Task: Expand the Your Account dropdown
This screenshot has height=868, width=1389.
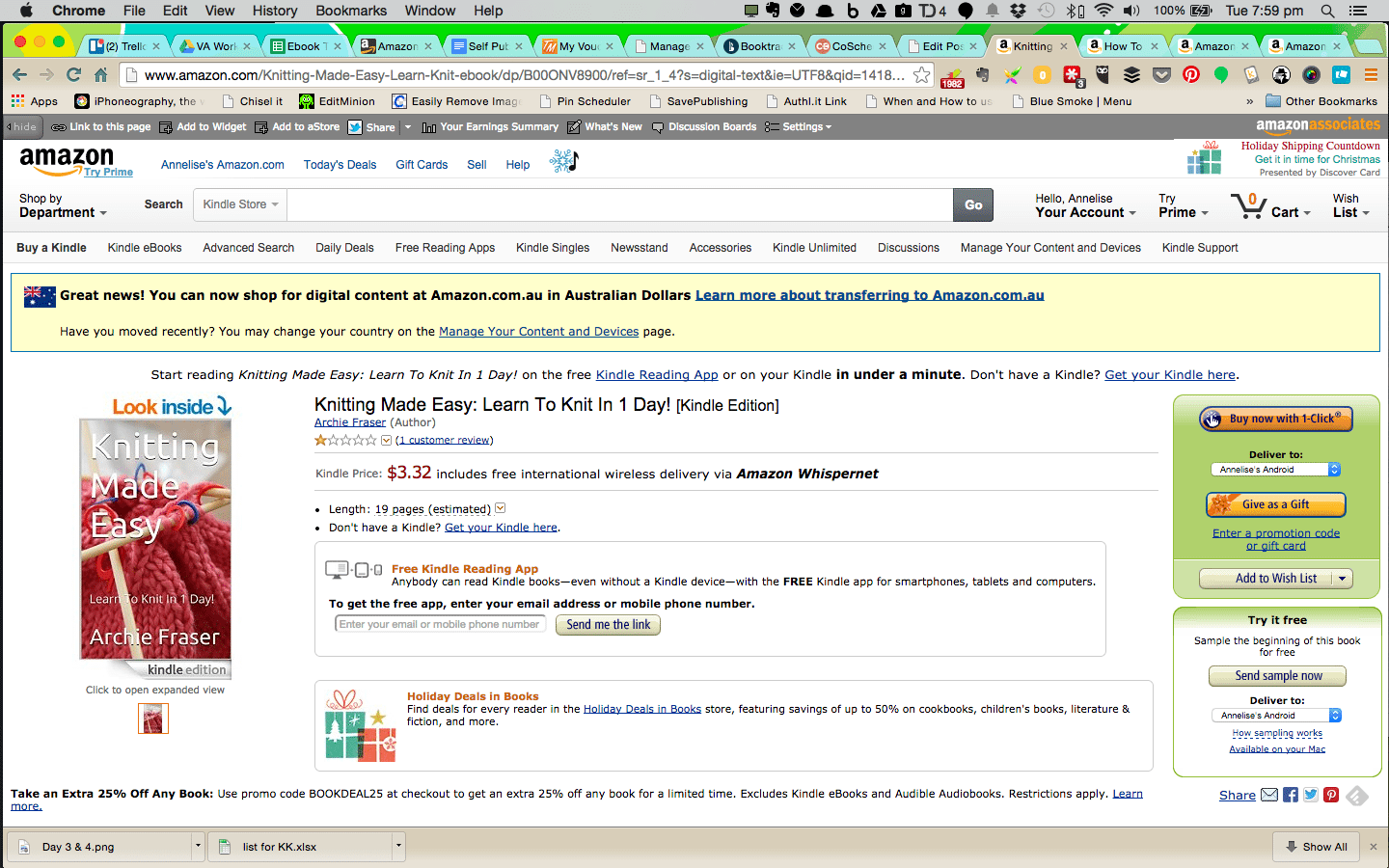Action: click(1086, 205)
